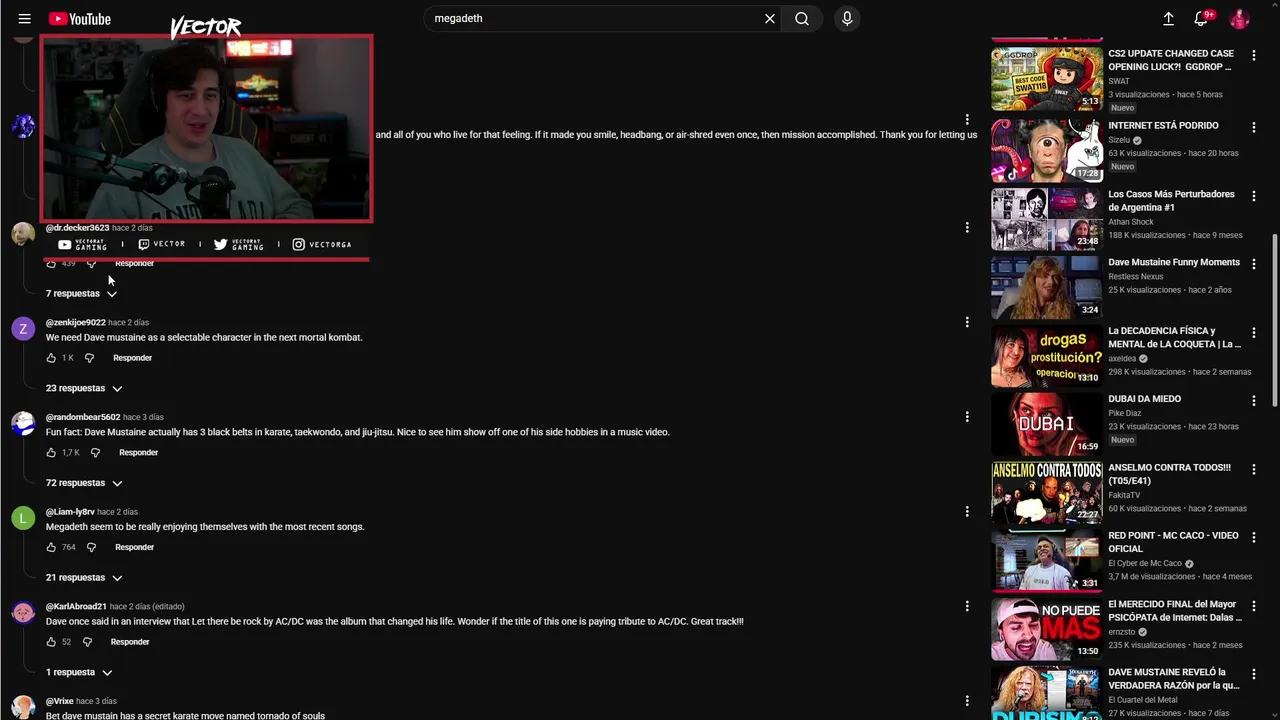Expand 72 respuestas replies
The width and height of the screenshot is (1280, 720).
(84, 483)
